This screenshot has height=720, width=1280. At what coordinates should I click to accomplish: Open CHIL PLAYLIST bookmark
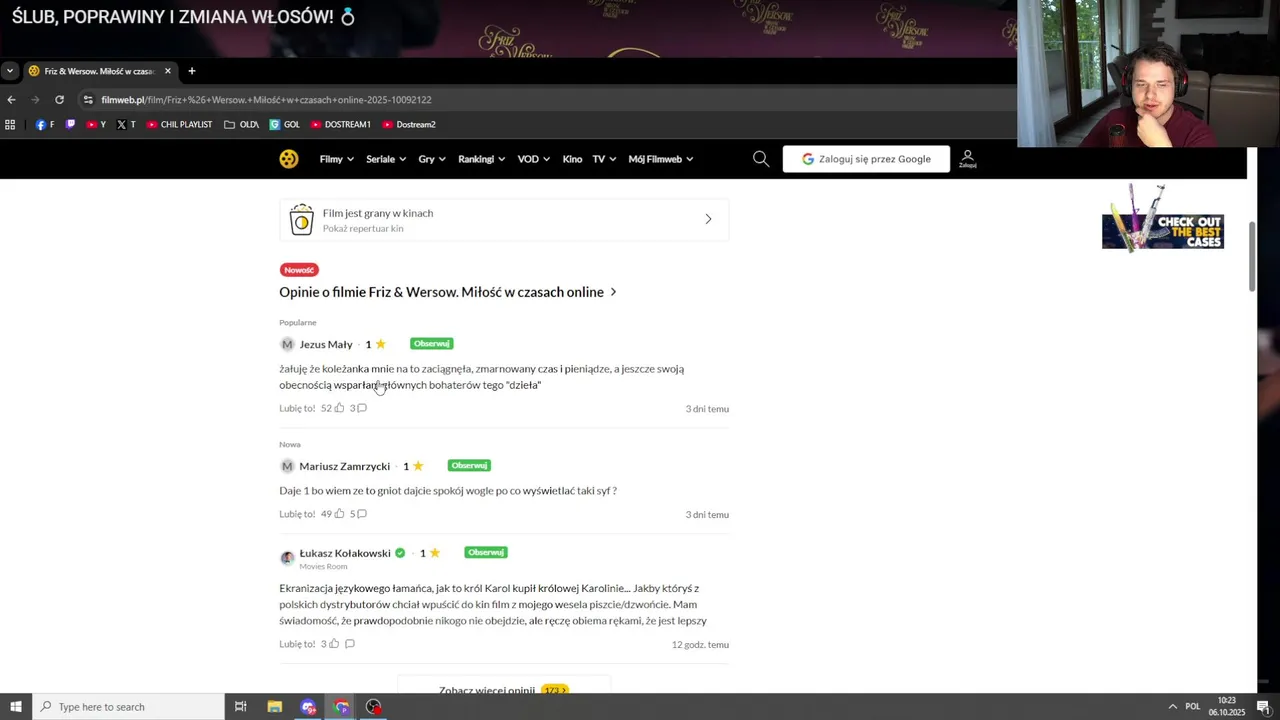point(180,125)
